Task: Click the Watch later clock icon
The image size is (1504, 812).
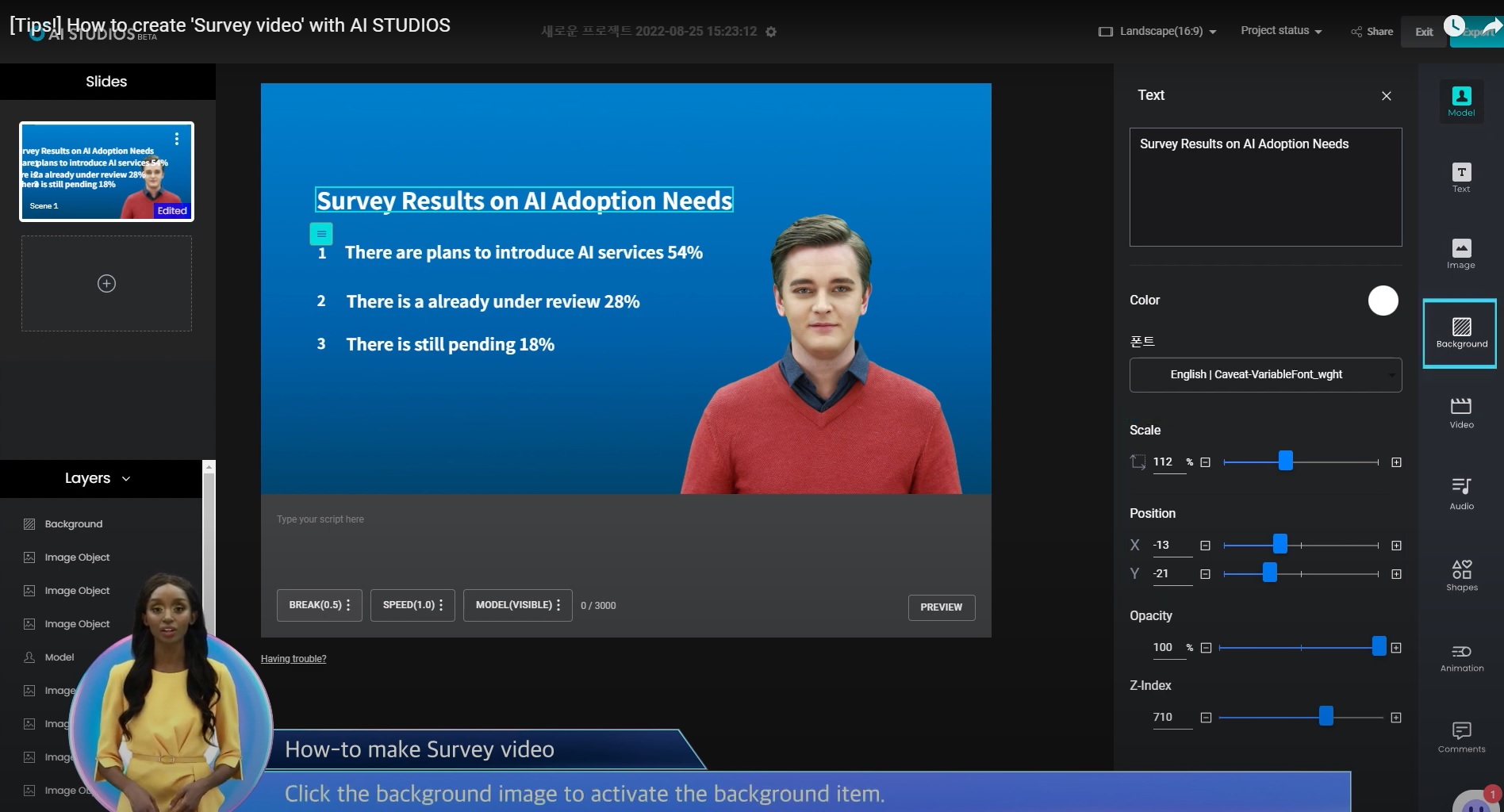Action: pos(1454,26)
